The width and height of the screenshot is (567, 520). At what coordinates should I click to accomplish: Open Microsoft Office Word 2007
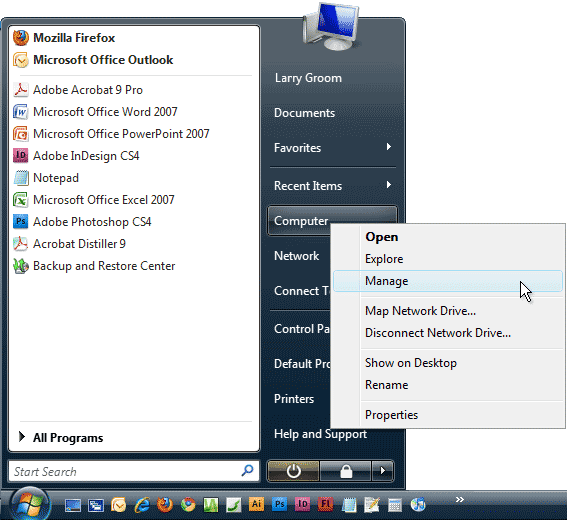95,112
